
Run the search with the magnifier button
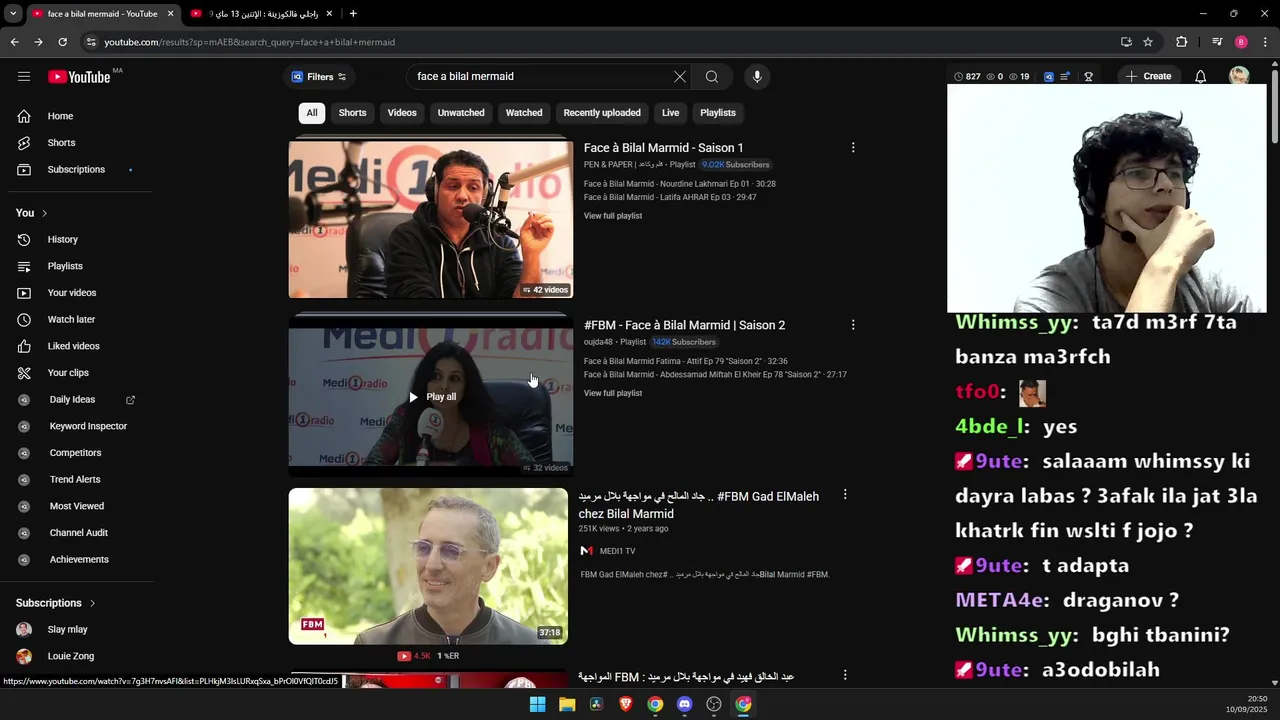[711, 77]
